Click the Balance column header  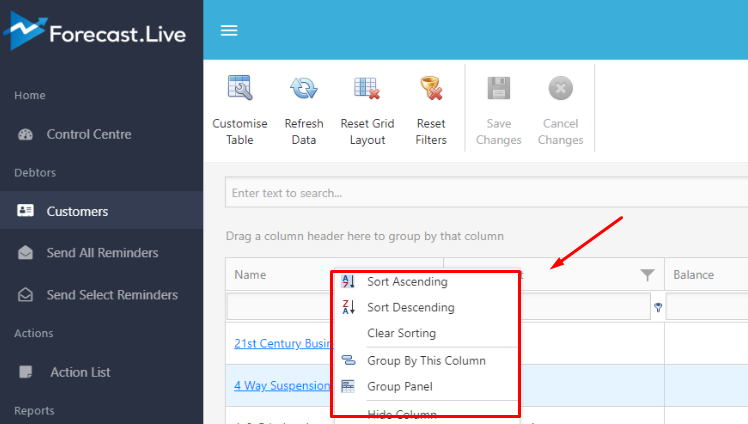pyautogui.click(x=694, y=275)
